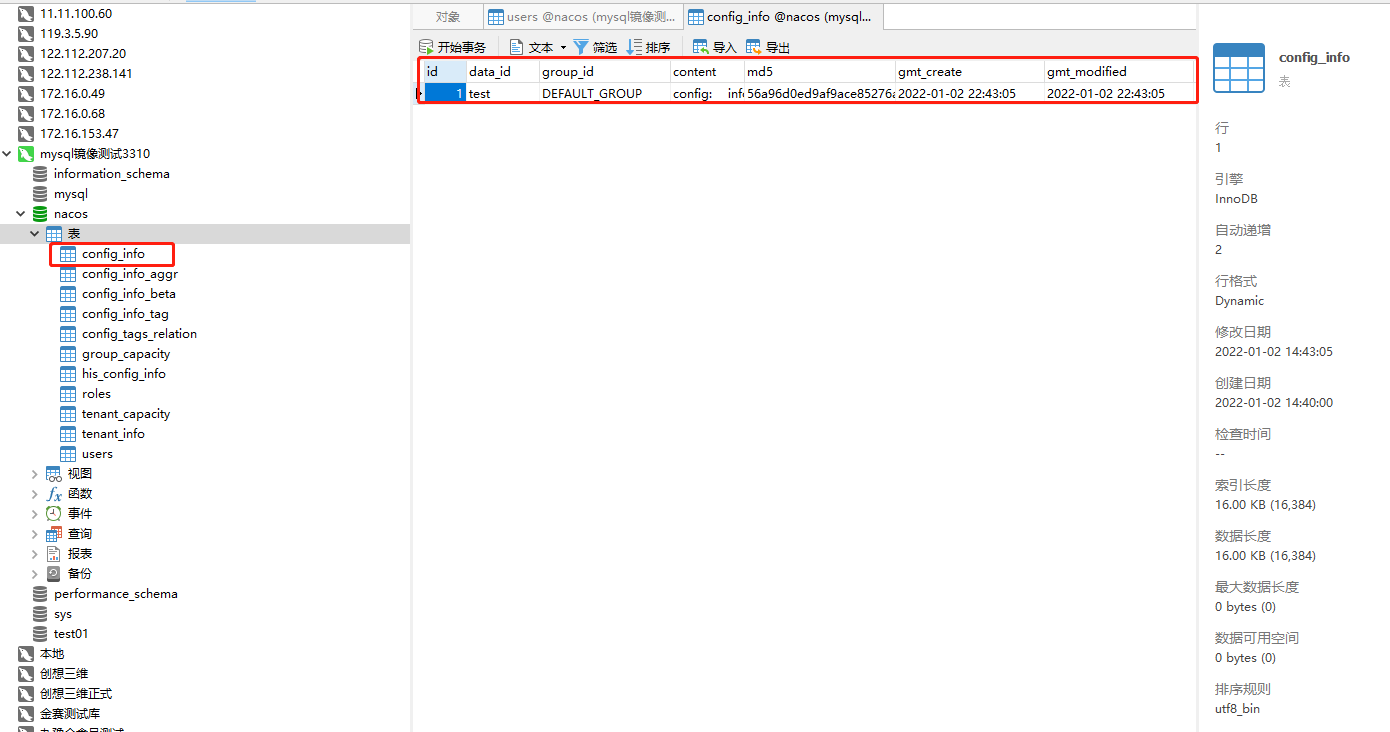Viewport: 1390px width, 732px height.
Task: Click the gmt_create column header
Action: [970, 72]
